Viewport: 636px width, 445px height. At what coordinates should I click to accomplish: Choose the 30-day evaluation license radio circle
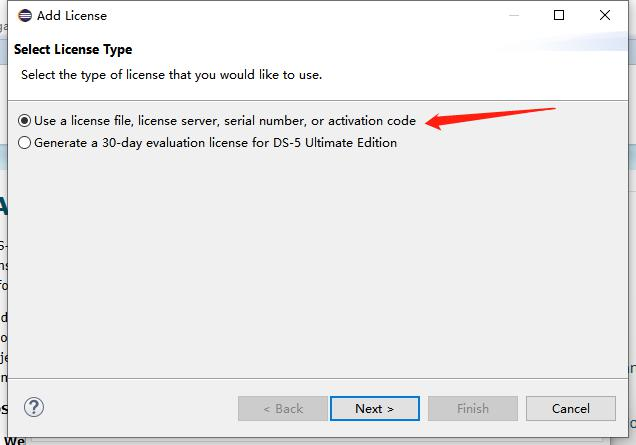(x=25, y=143)
